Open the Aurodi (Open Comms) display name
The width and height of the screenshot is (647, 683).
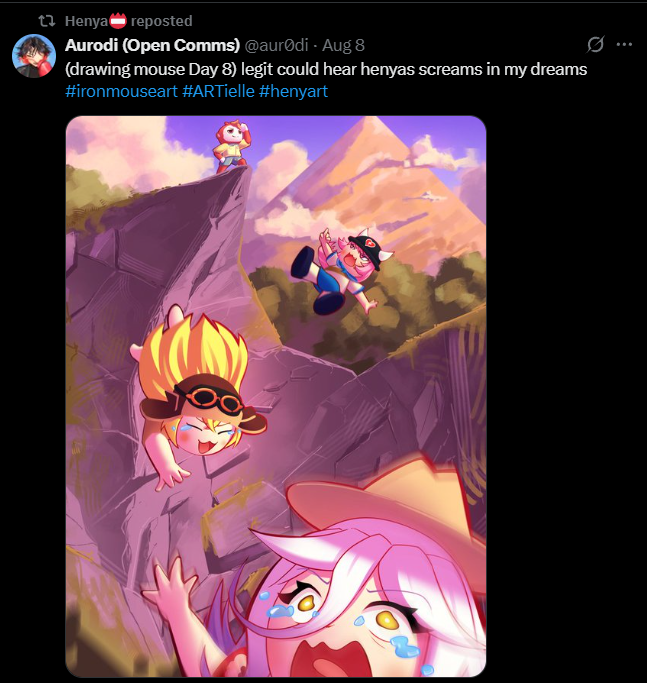152,45
